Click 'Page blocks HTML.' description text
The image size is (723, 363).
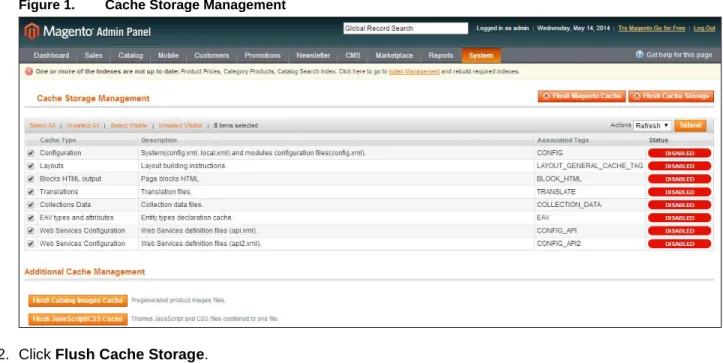[x=170, y=179]
